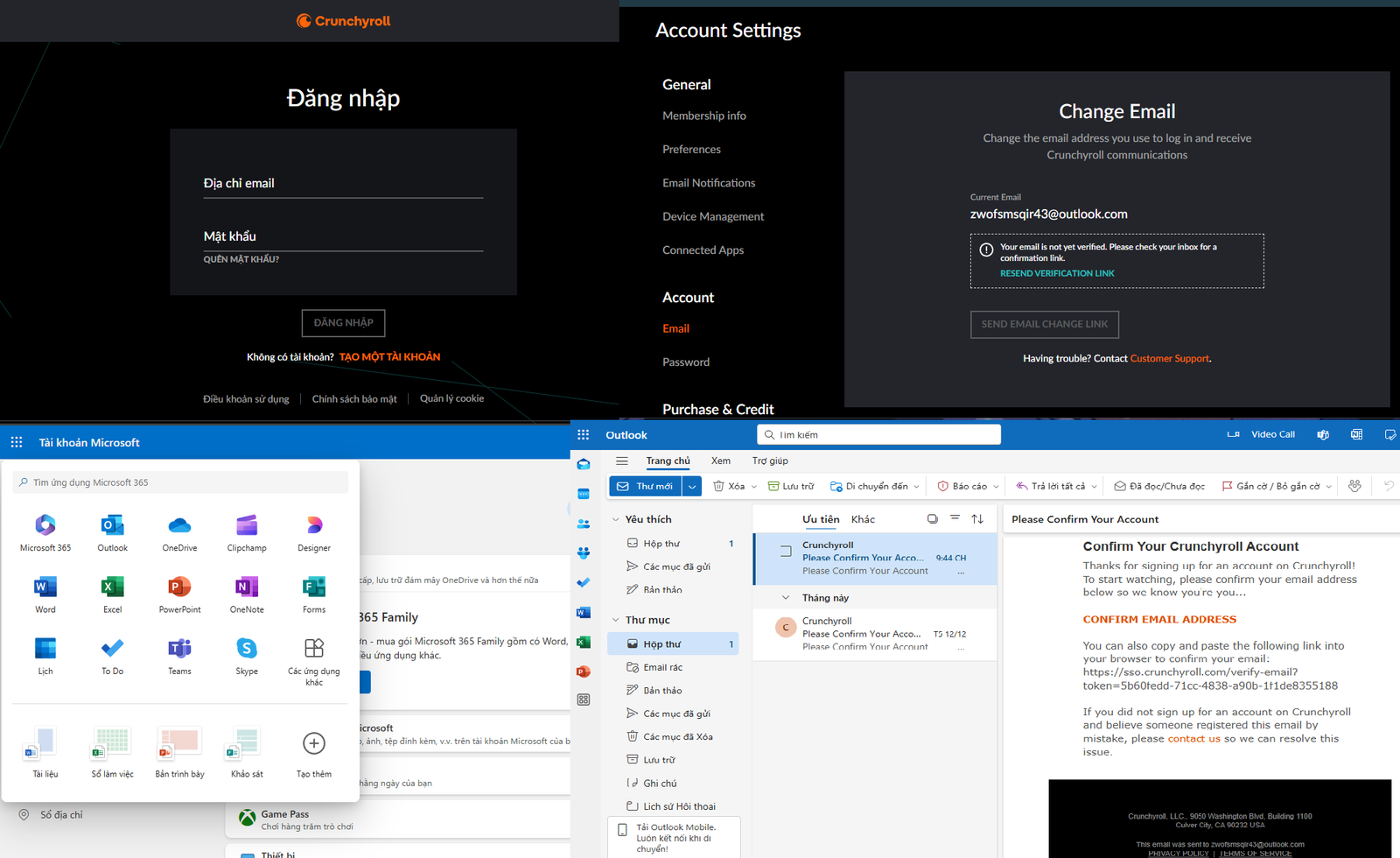
Task: Click TẠO MỘT TÀI KHOẢN link
Action: pyautogui.click(x=390, y=357)
